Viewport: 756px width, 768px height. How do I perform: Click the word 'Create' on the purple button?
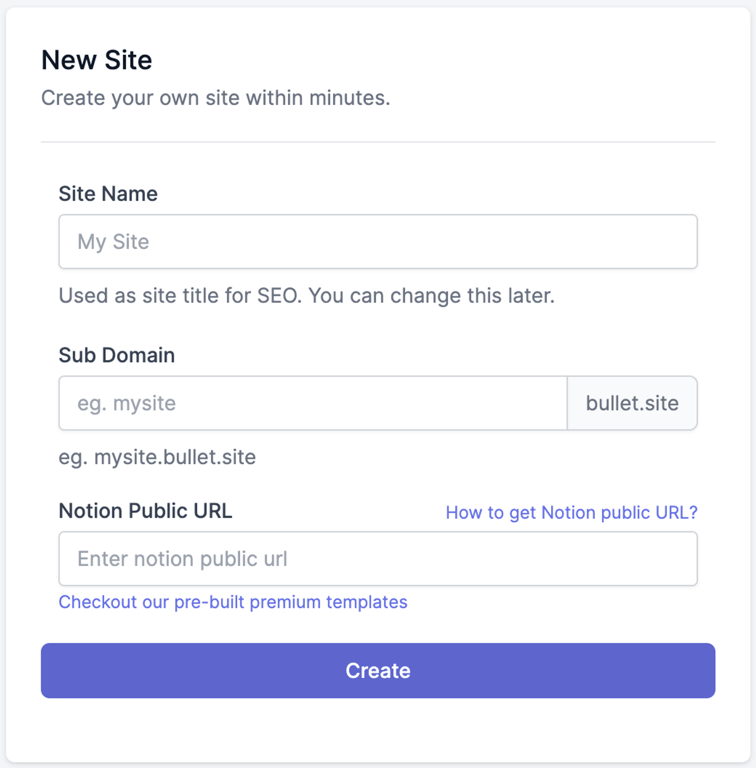pyautogui.click(x=378, y=671)
